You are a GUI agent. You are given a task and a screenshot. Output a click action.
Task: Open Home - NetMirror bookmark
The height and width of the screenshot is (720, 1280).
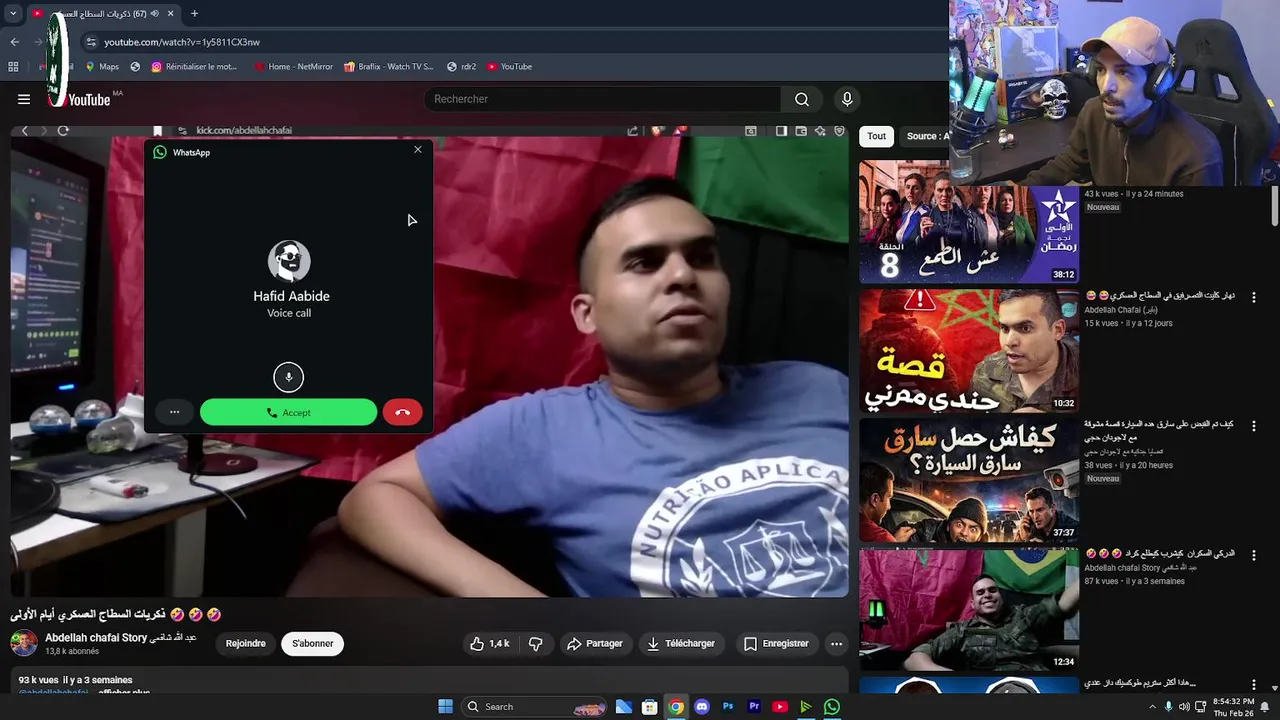coord(293,67)
